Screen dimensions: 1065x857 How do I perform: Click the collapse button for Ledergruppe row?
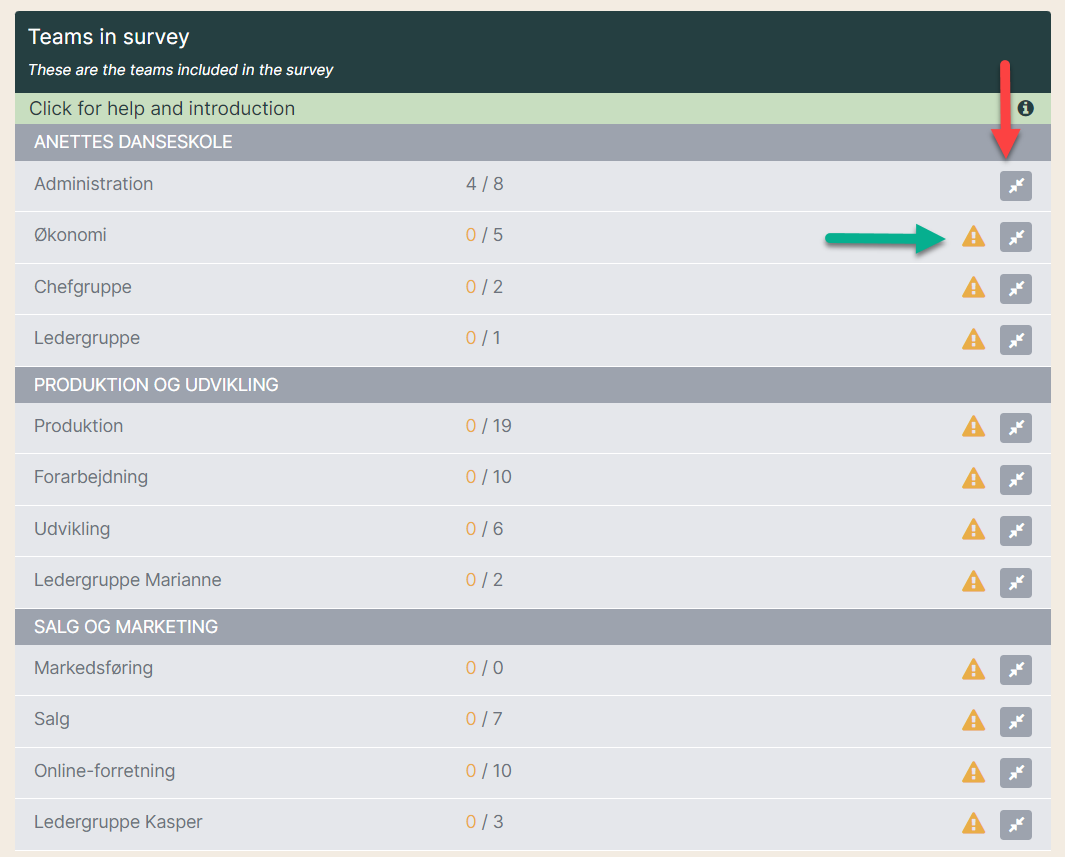[1015, 340]
